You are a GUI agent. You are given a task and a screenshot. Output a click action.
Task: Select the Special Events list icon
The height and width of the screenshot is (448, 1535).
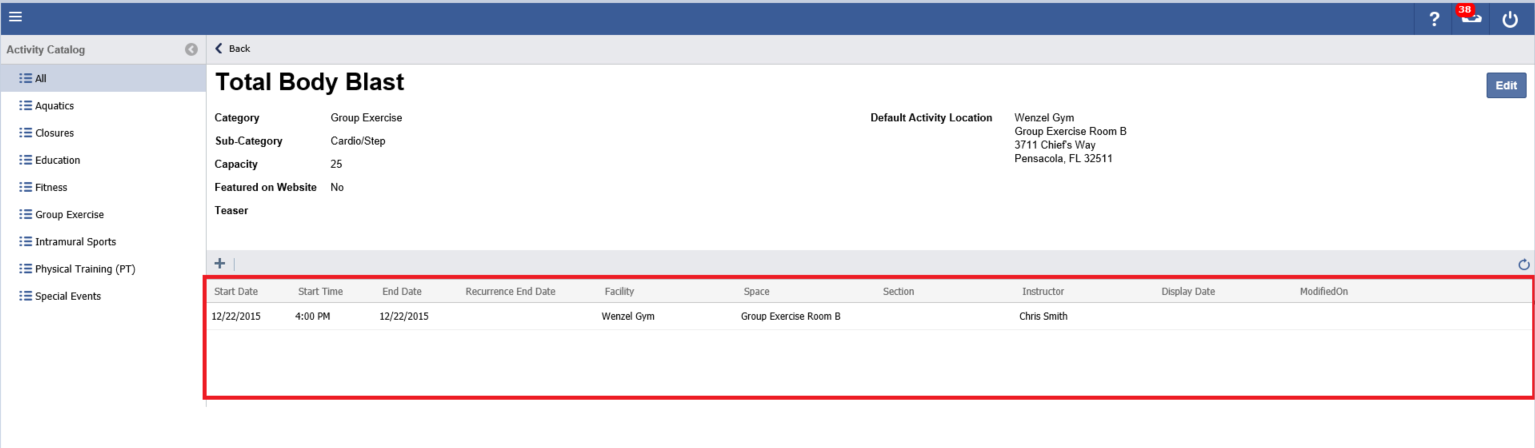26,296
